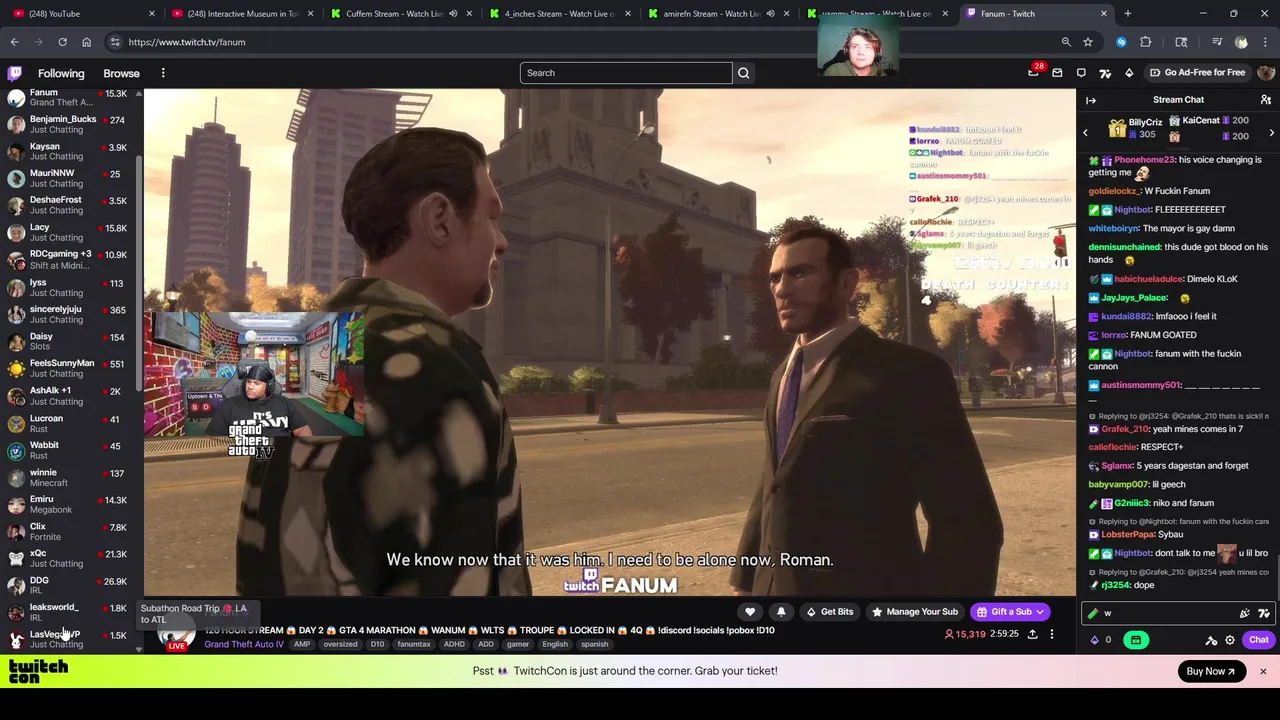
Task: Send message with Chat button
Action: coord(1258,640)
